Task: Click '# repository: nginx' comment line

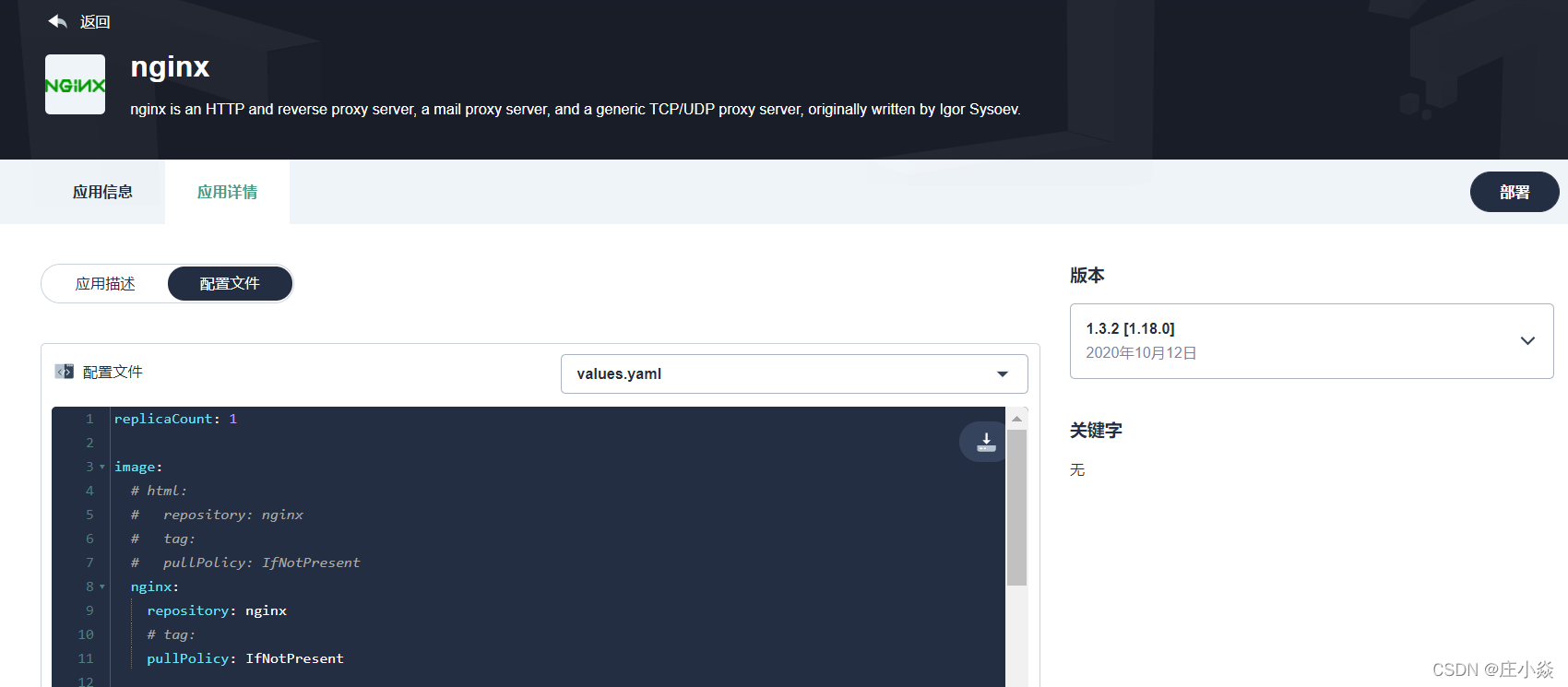Action: click(x=217, y=515)
